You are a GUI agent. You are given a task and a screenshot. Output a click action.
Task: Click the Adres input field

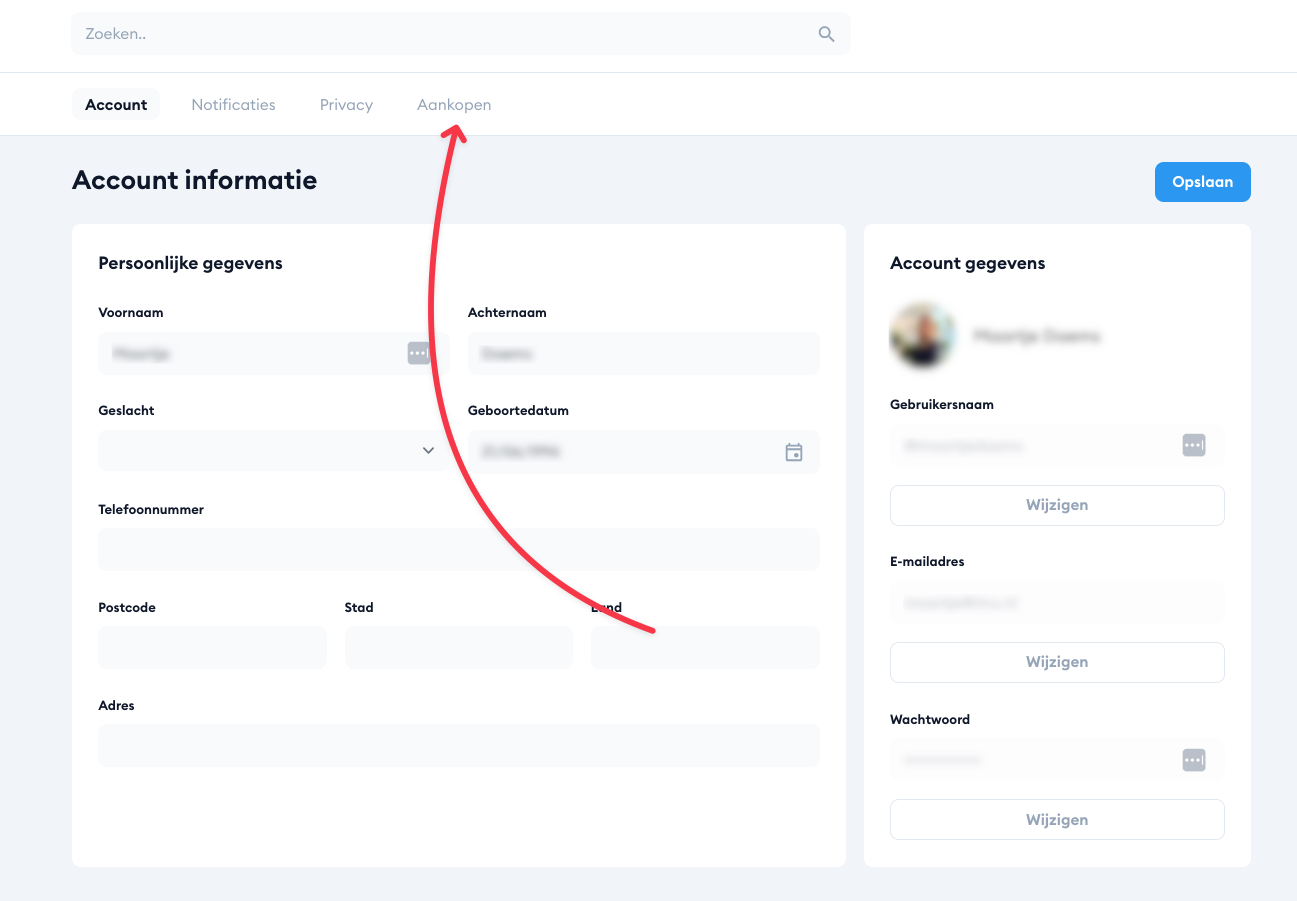coord(458,746)
